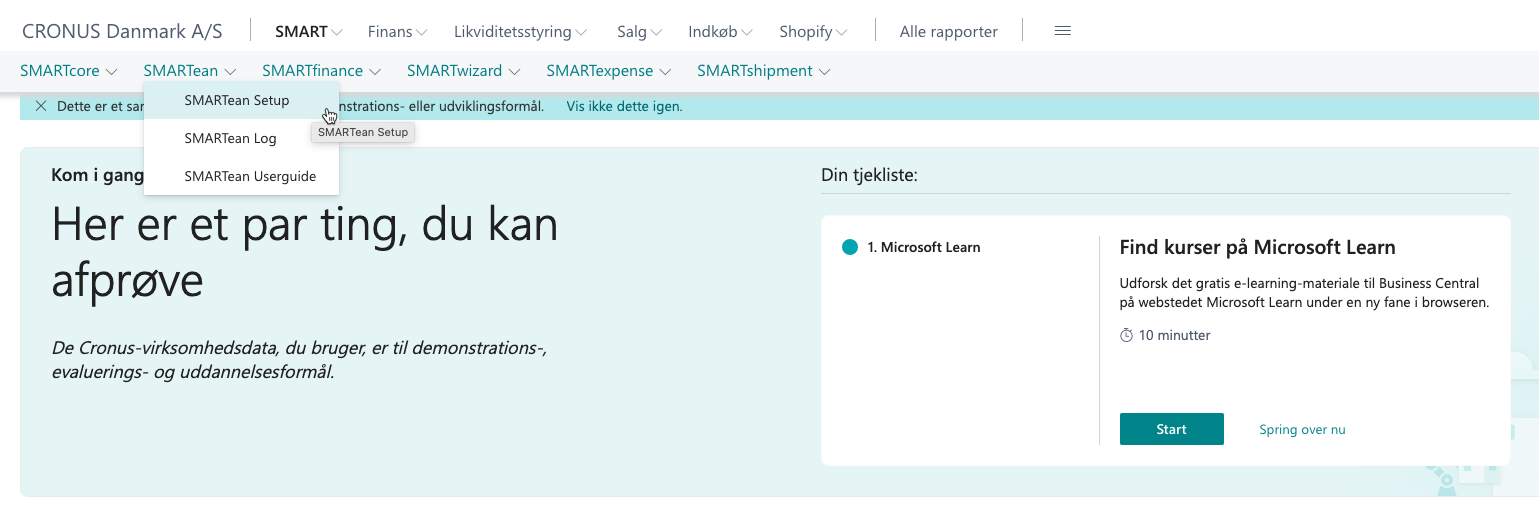The width and height of the screenshot is (1539, 515).
Task: Select SMARTean Setup from the menu
Action: 237,100
